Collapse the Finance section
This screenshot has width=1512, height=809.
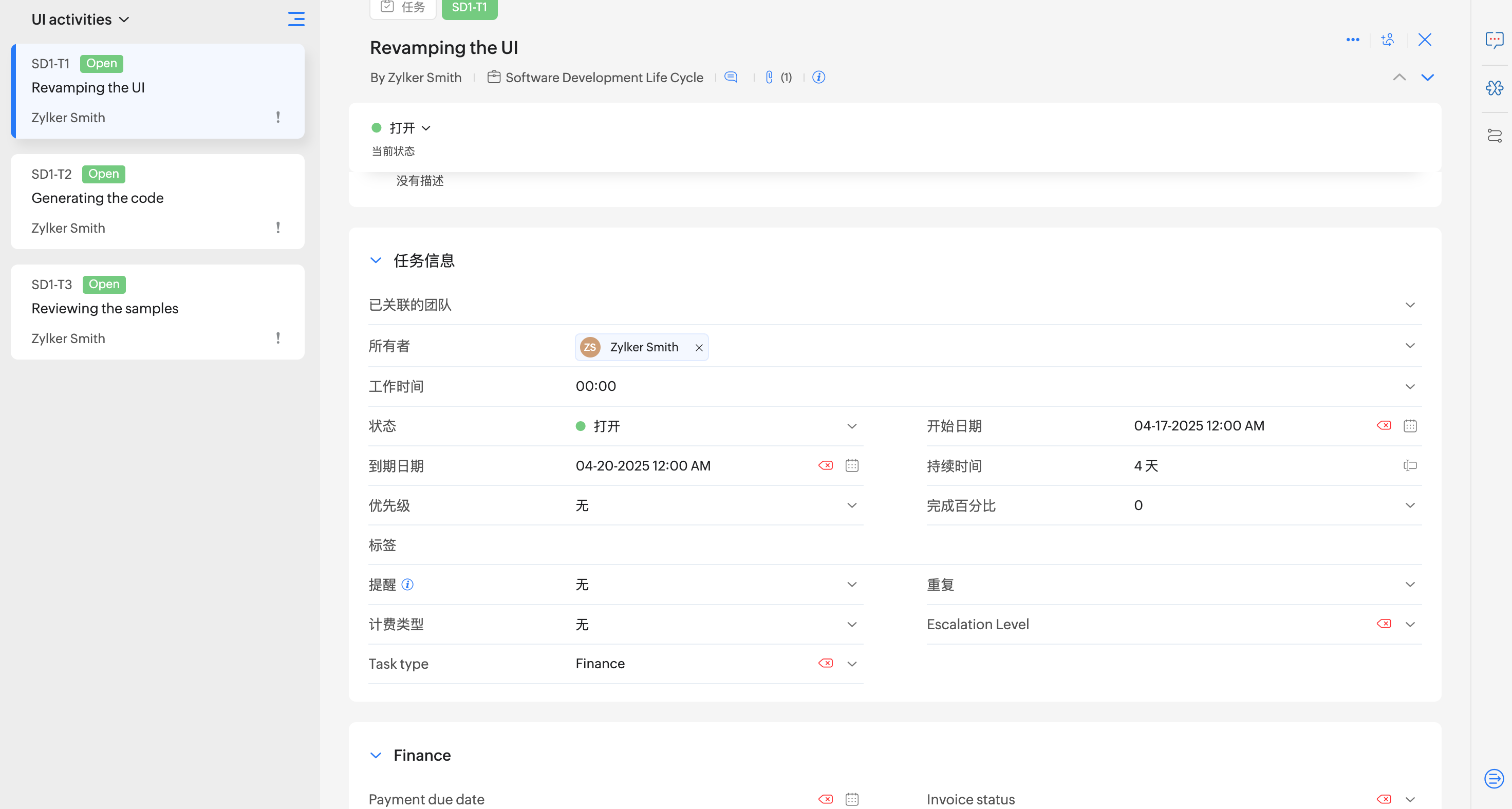pyautogui.click(x=376, y=755)
